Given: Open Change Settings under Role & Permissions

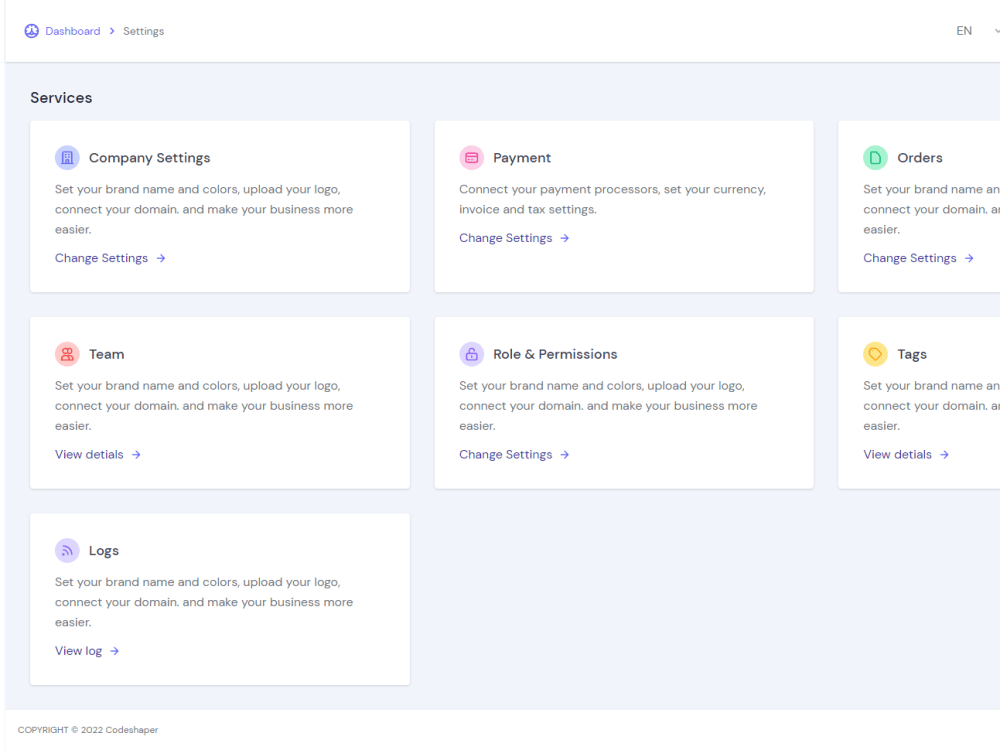Looking at the screenshot, I should coord(506,454).
